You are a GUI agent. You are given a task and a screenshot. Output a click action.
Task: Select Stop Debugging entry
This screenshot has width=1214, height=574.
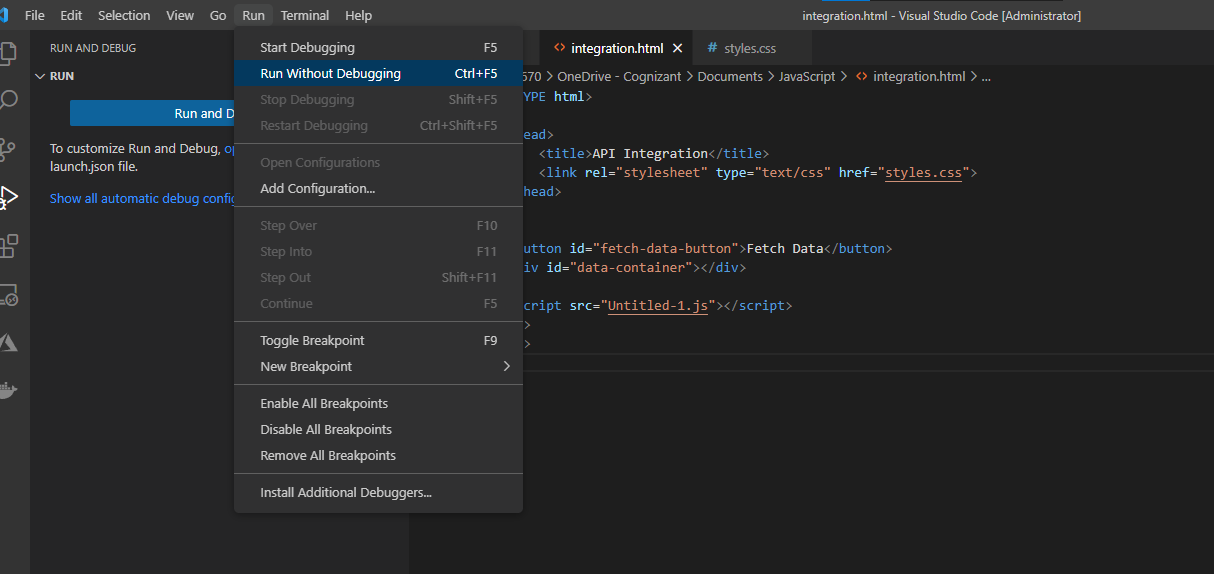coord(378,99)
